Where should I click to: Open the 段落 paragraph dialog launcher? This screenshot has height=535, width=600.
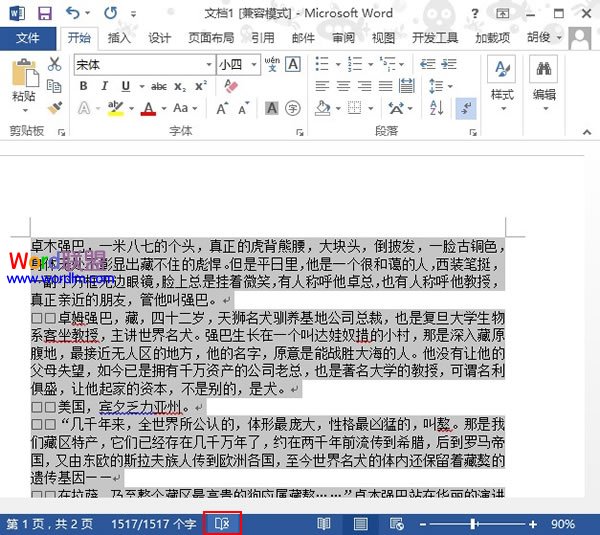(x=473, y=132)
